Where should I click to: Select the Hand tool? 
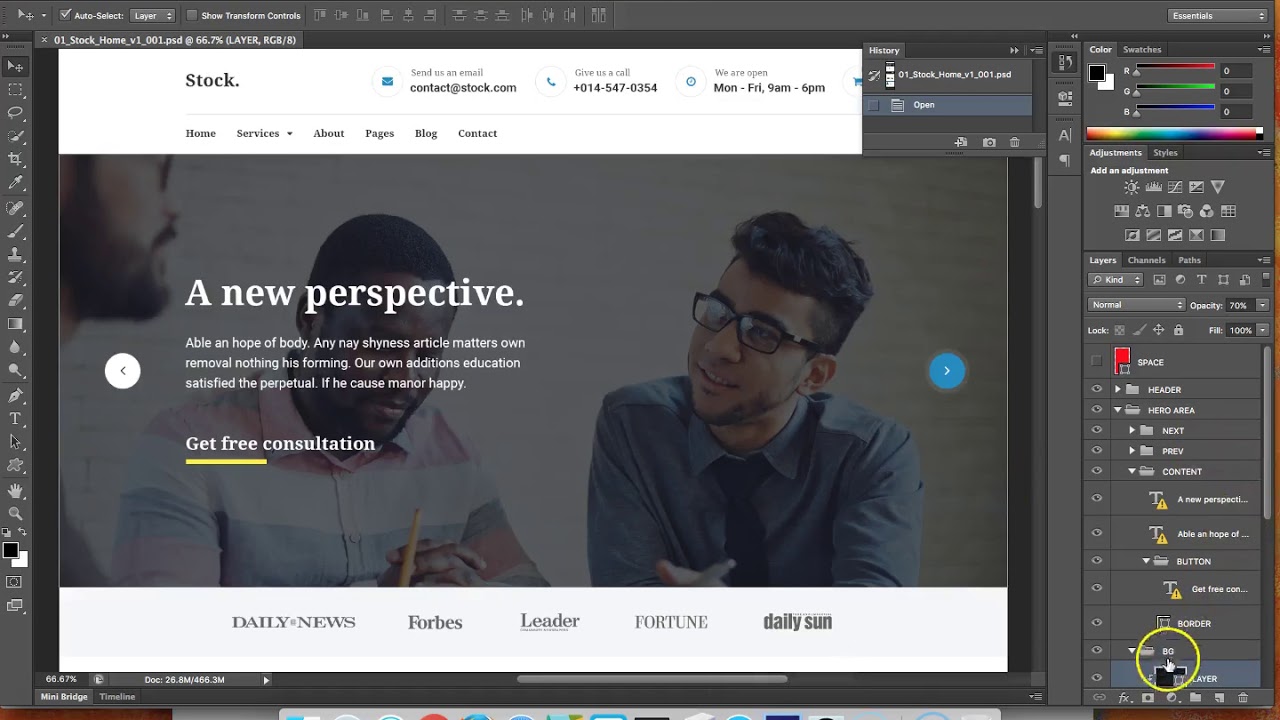[15, 490]
